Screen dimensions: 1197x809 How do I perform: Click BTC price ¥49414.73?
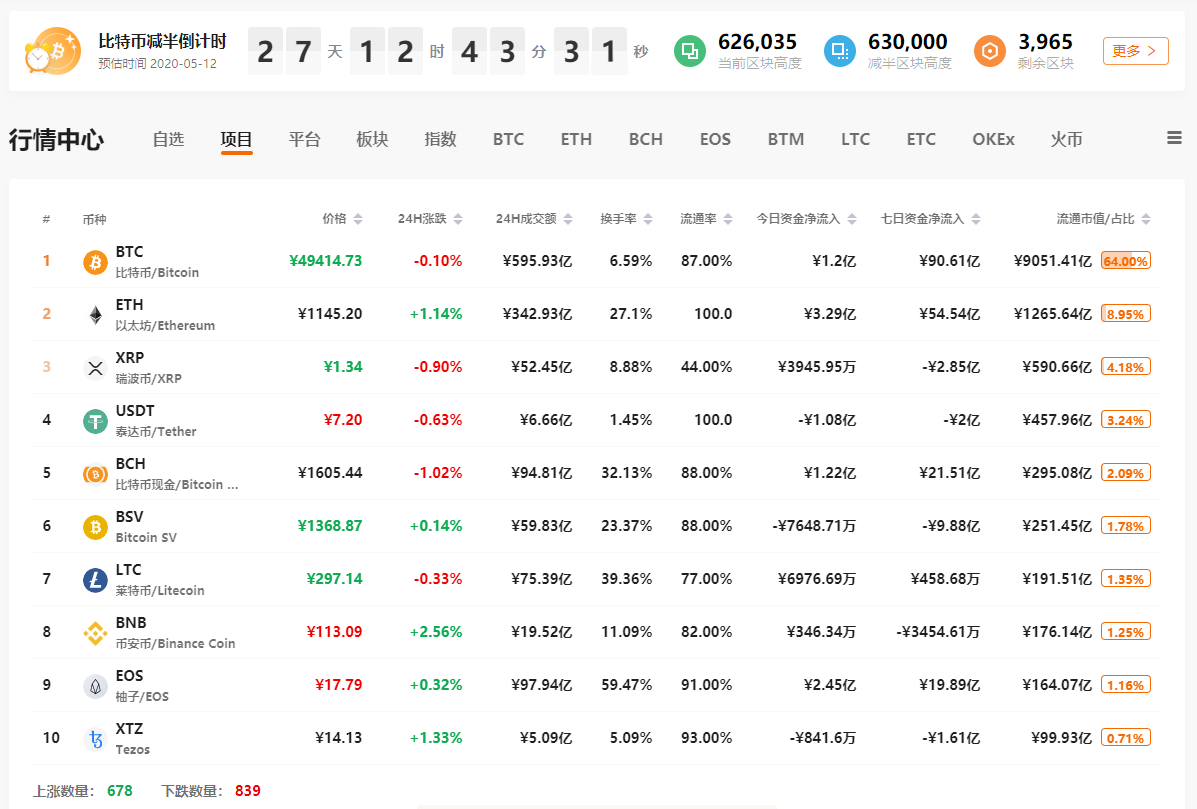325,261
